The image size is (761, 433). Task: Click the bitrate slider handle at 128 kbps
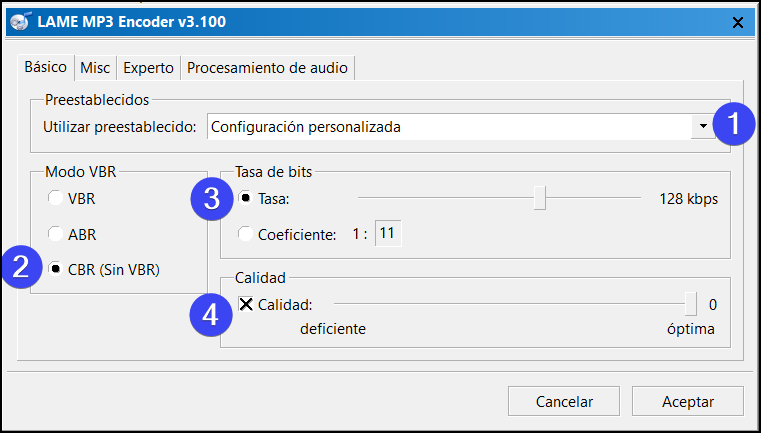540,198
